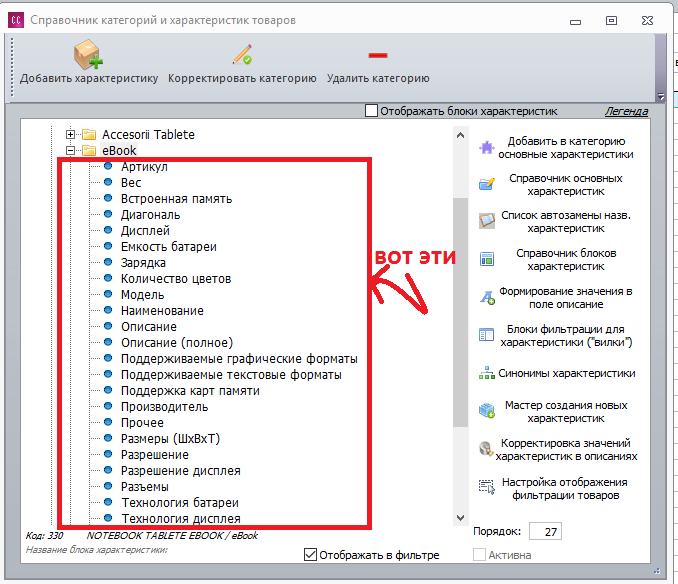Select Количество цветов tree item

(176, 278)
